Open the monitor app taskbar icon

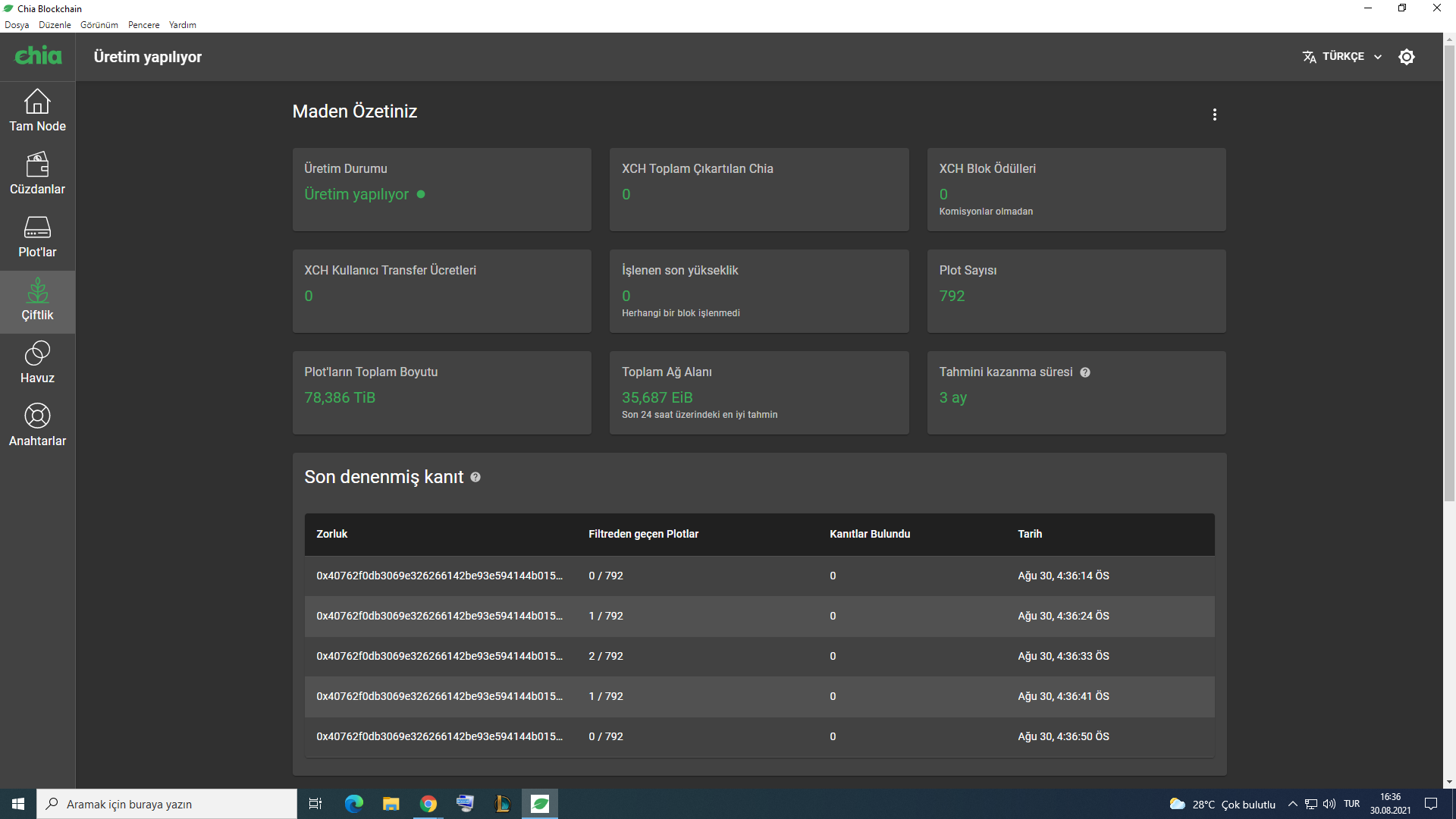click(465, 804)
